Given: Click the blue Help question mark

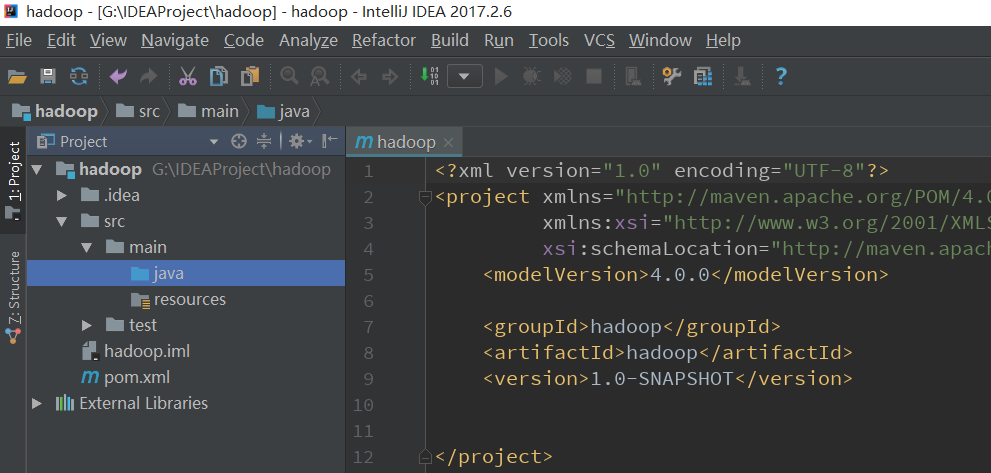Looking at the screenshot, I should pyautogui.click(x=781, y=77).
